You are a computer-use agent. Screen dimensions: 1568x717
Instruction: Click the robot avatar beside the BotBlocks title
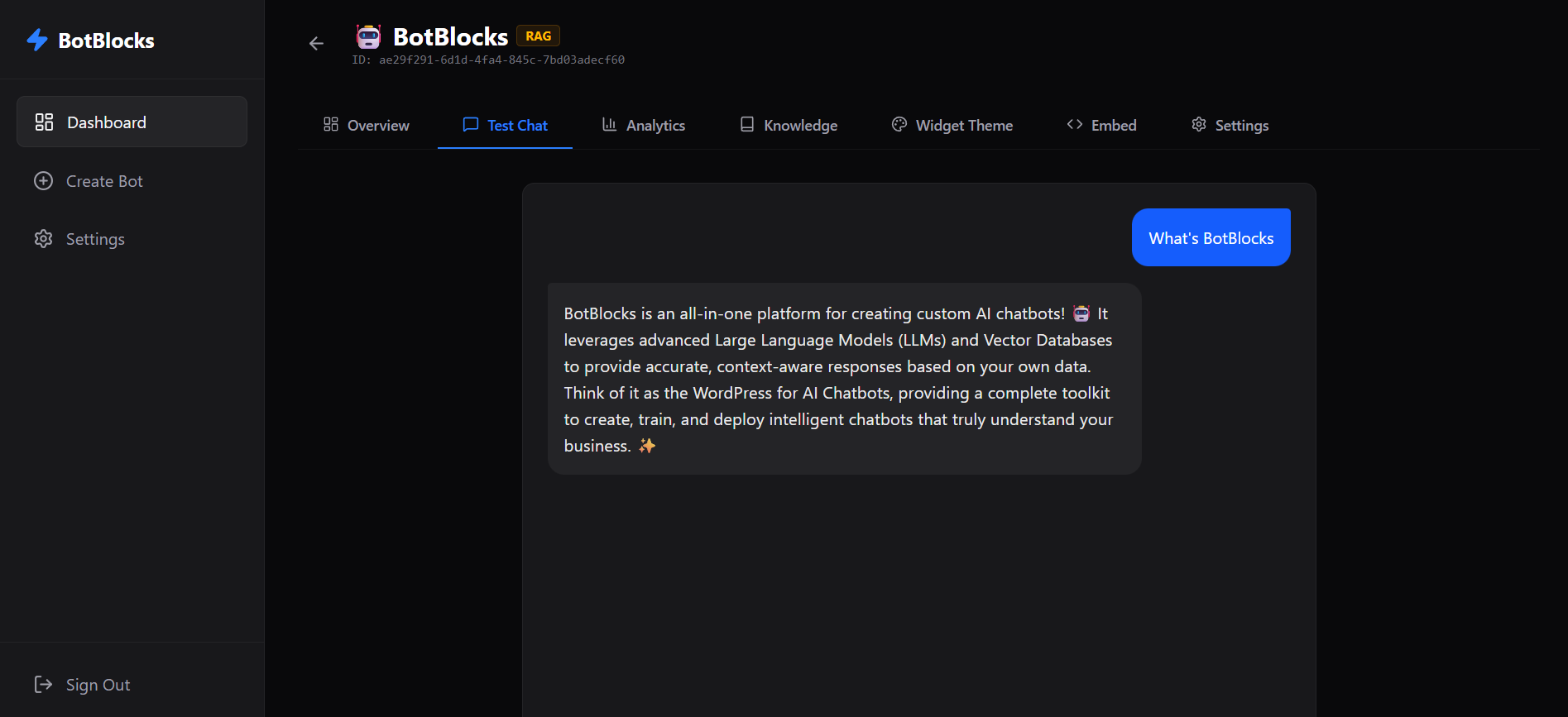coord(368,36)
